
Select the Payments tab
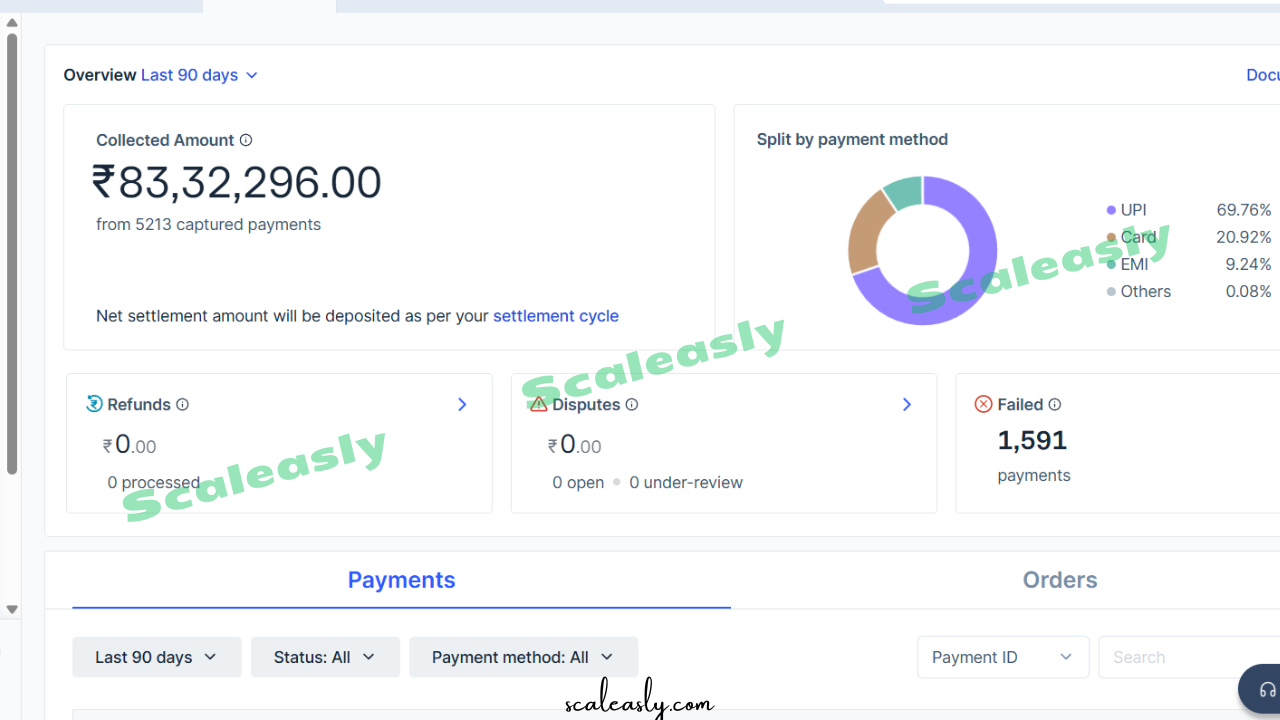click(x=401, y=580)
